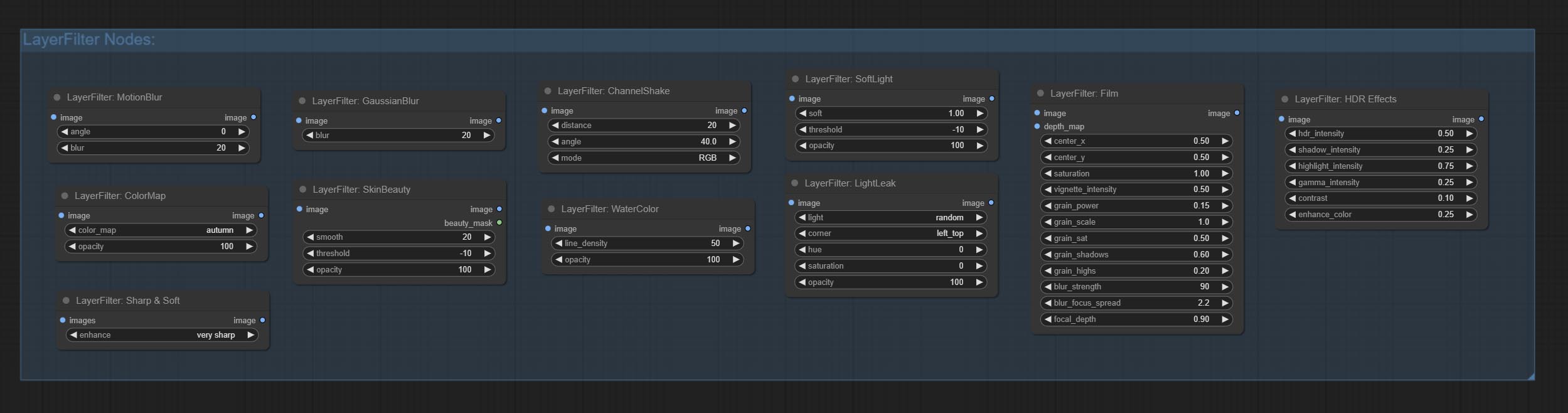The image size is (1568, 413).
Task: Select the LayerFilter Nodes group title
Action: coord(89,40)
